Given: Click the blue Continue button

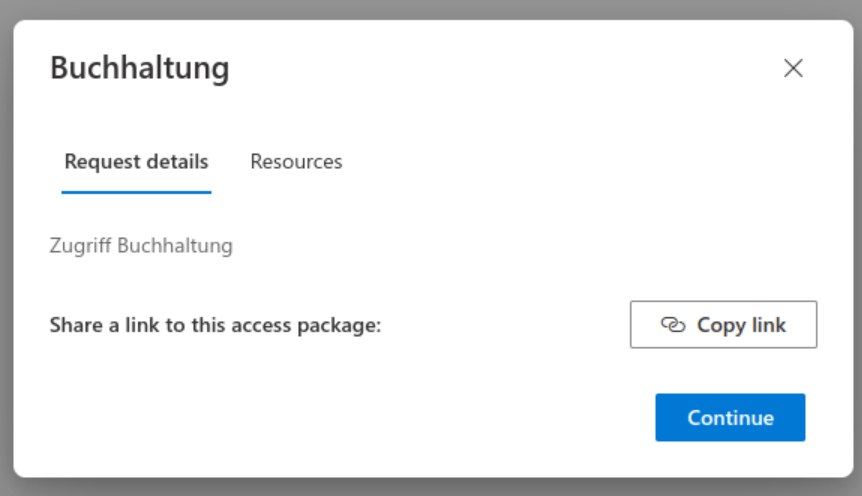Looking at the screenshot, I should [730, 417].
